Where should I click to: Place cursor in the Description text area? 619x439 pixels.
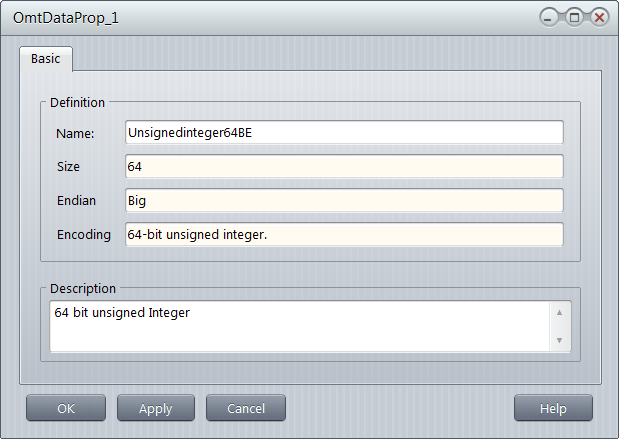click(x=298, y=327)
